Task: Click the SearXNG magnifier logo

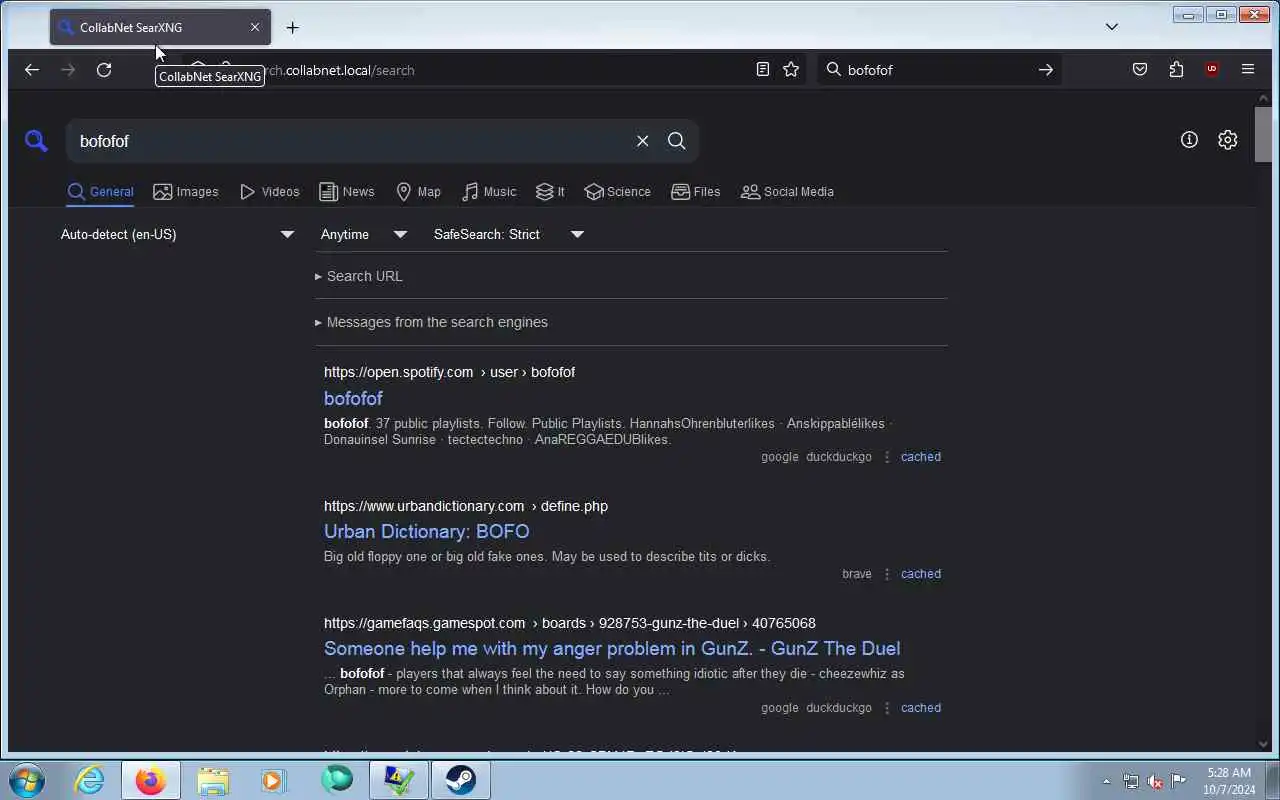Action: [36, 141]
